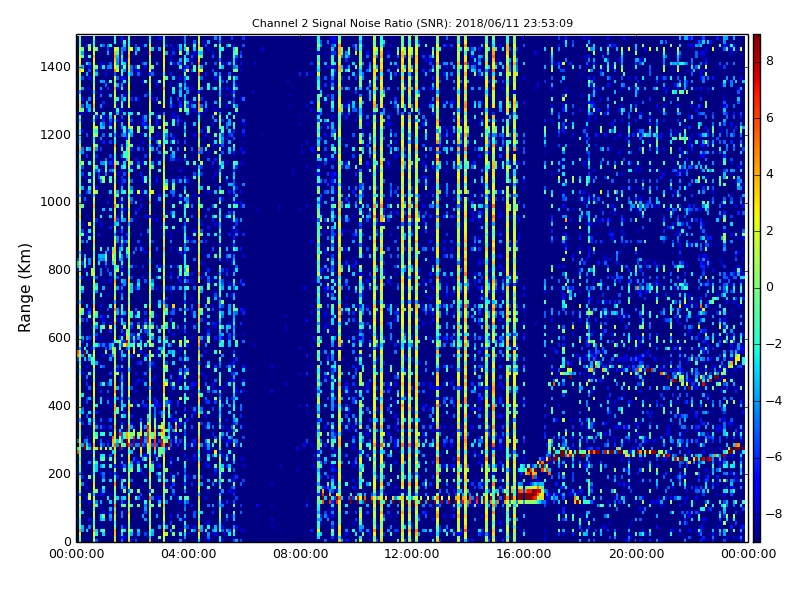Screen dimensions: 800x600
Task: Click the colorbar value 6 label
Action: click(x=770, y=118)
